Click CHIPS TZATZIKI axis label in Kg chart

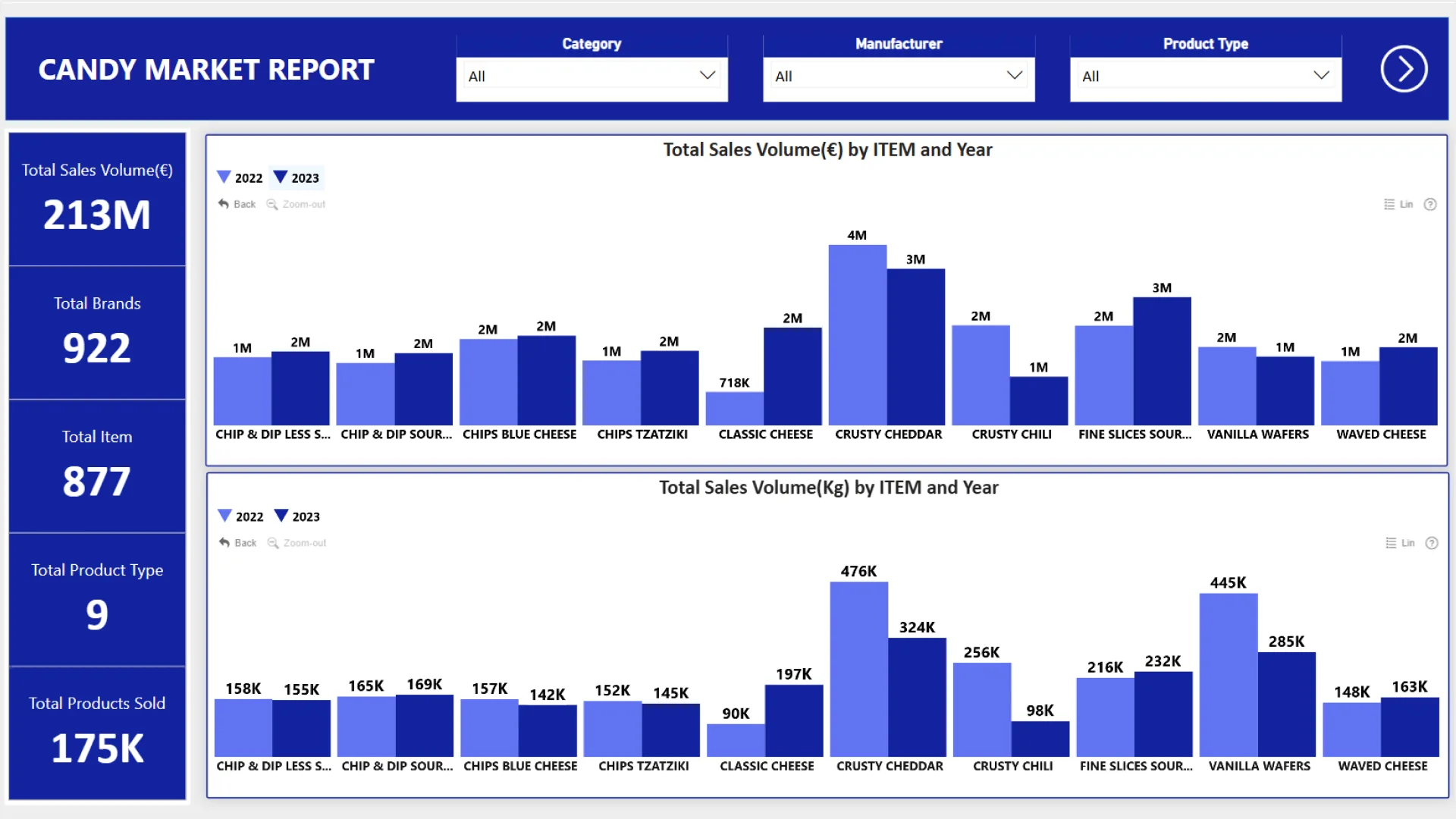click(x=644, y=766)
